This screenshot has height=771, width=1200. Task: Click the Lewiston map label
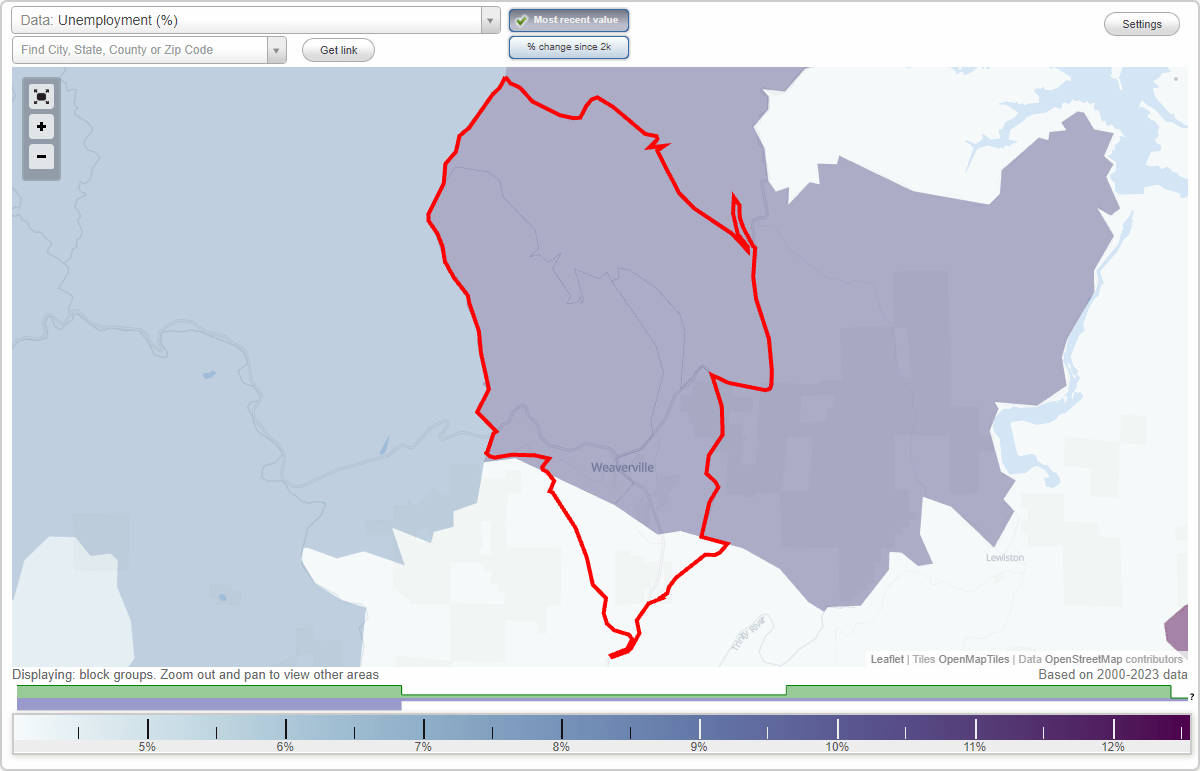pos(1005,558)
